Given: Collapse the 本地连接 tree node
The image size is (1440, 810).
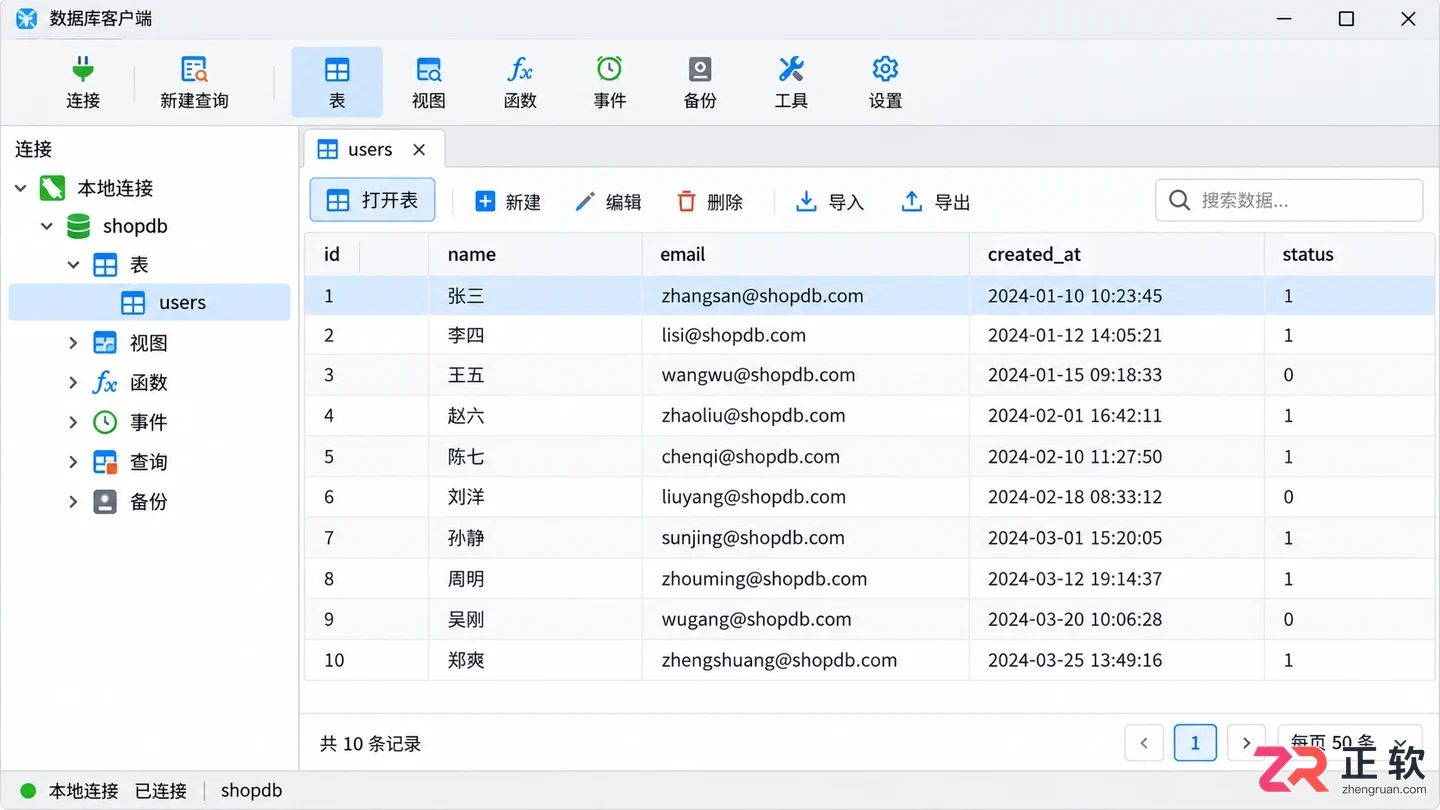Looking at the screenshot, I should coord(20,188).
